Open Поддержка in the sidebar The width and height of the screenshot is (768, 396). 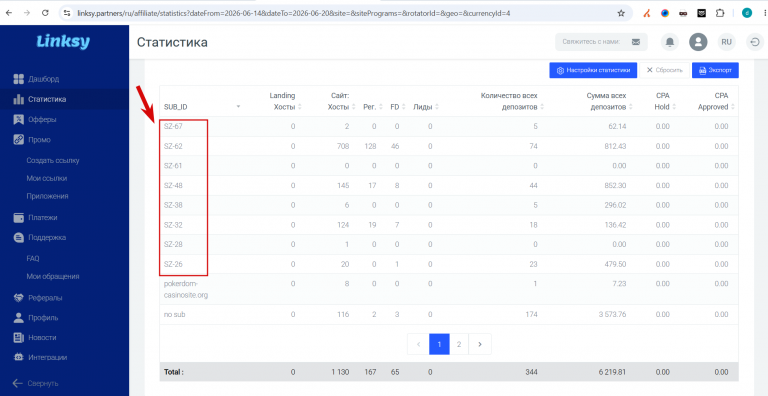coord(47,238)
